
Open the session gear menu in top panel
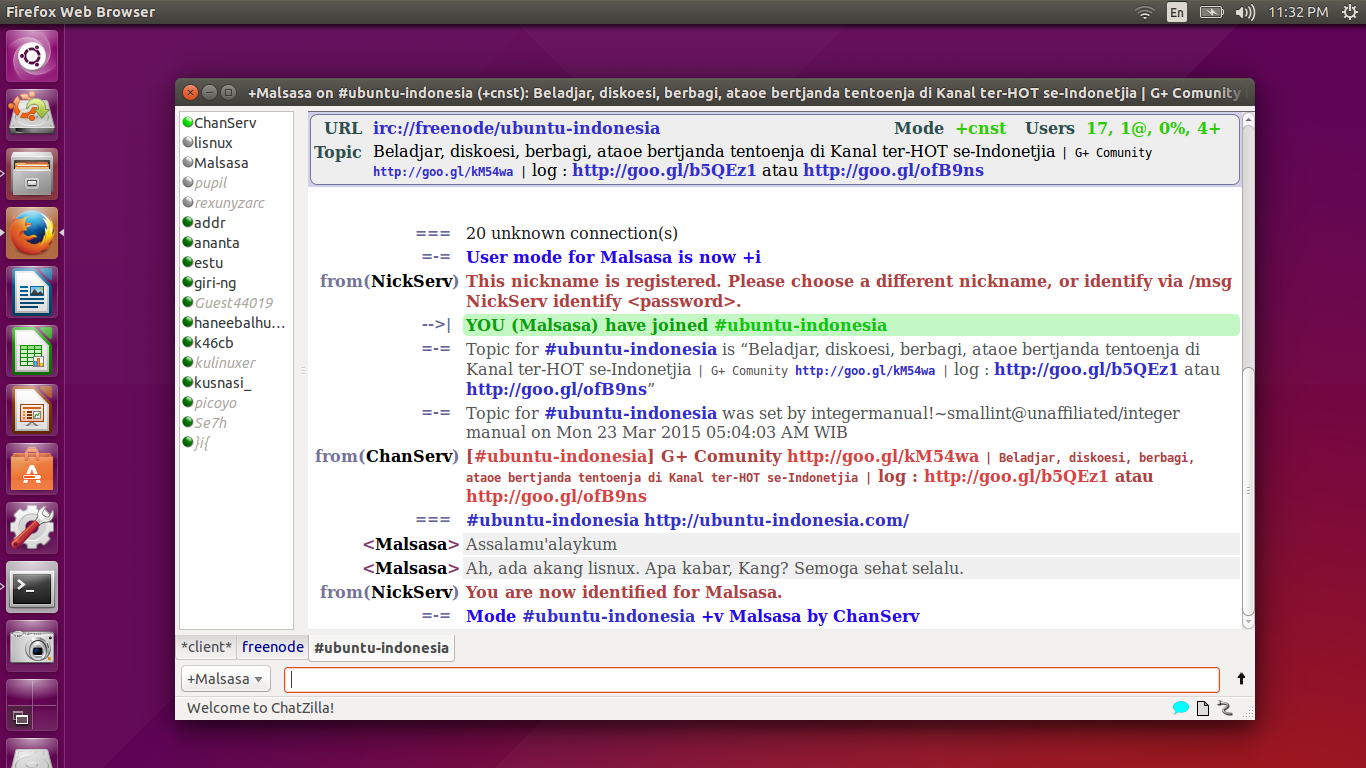(x=1350, y=12)
